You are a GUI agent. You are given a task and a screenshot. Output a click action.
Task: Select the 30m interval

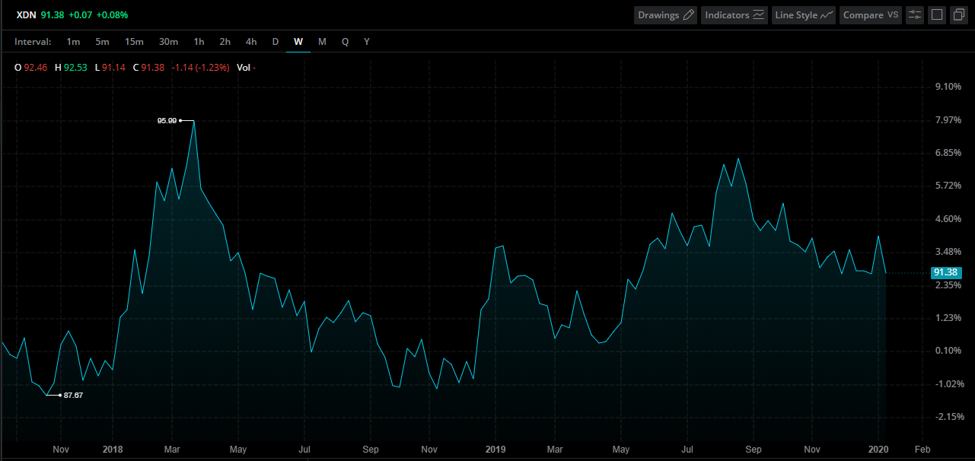pos(168,42)
